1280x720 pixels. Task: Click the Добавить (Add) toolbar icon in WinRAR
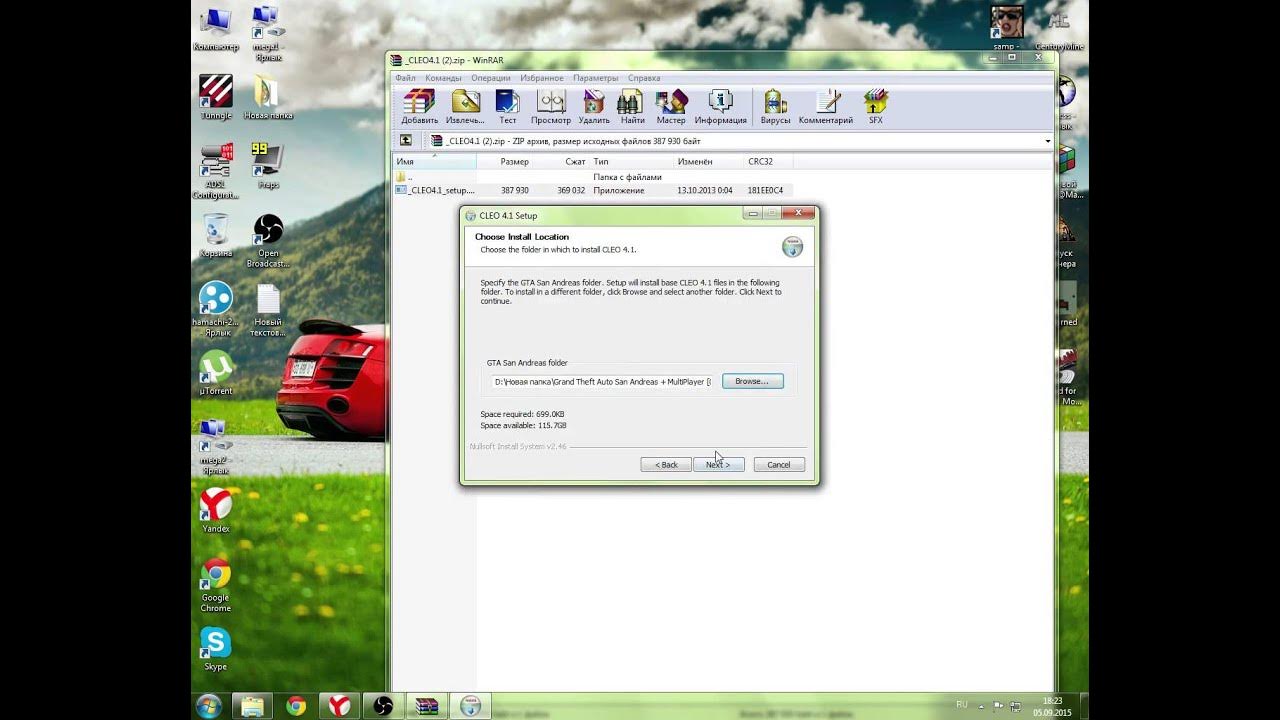[x=419, y=107]
